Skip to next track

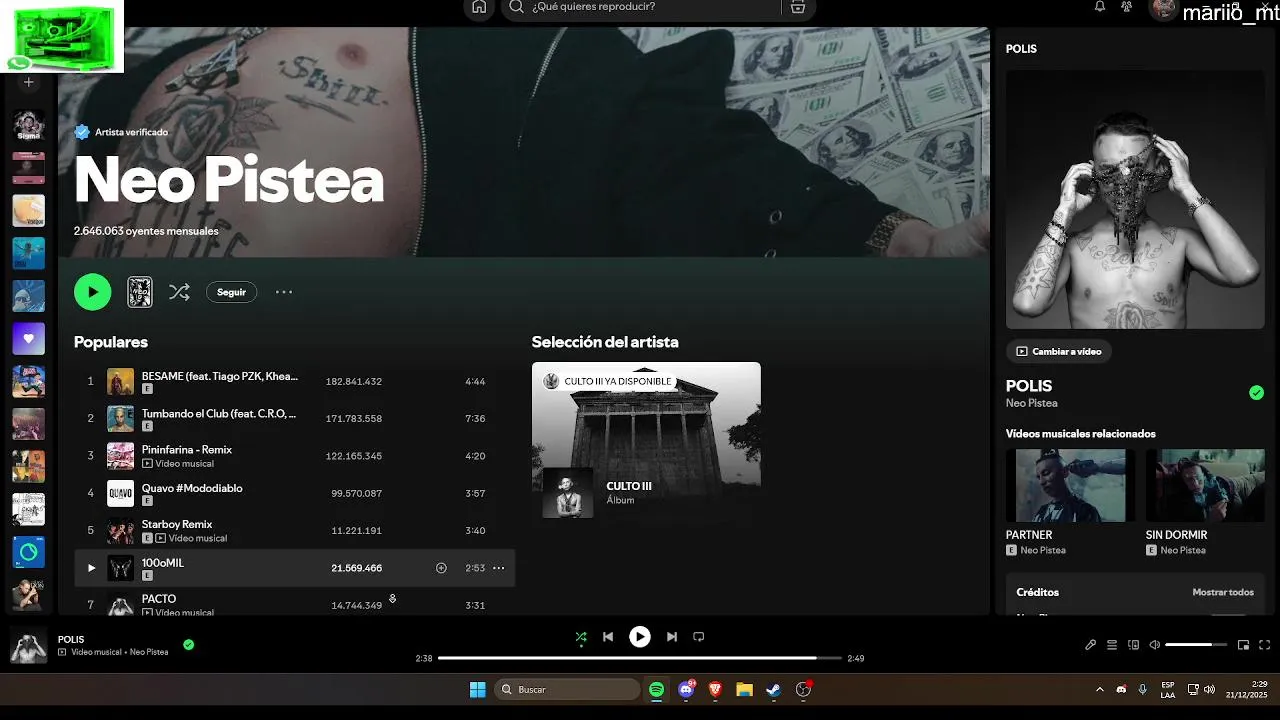tap(672, 637)
